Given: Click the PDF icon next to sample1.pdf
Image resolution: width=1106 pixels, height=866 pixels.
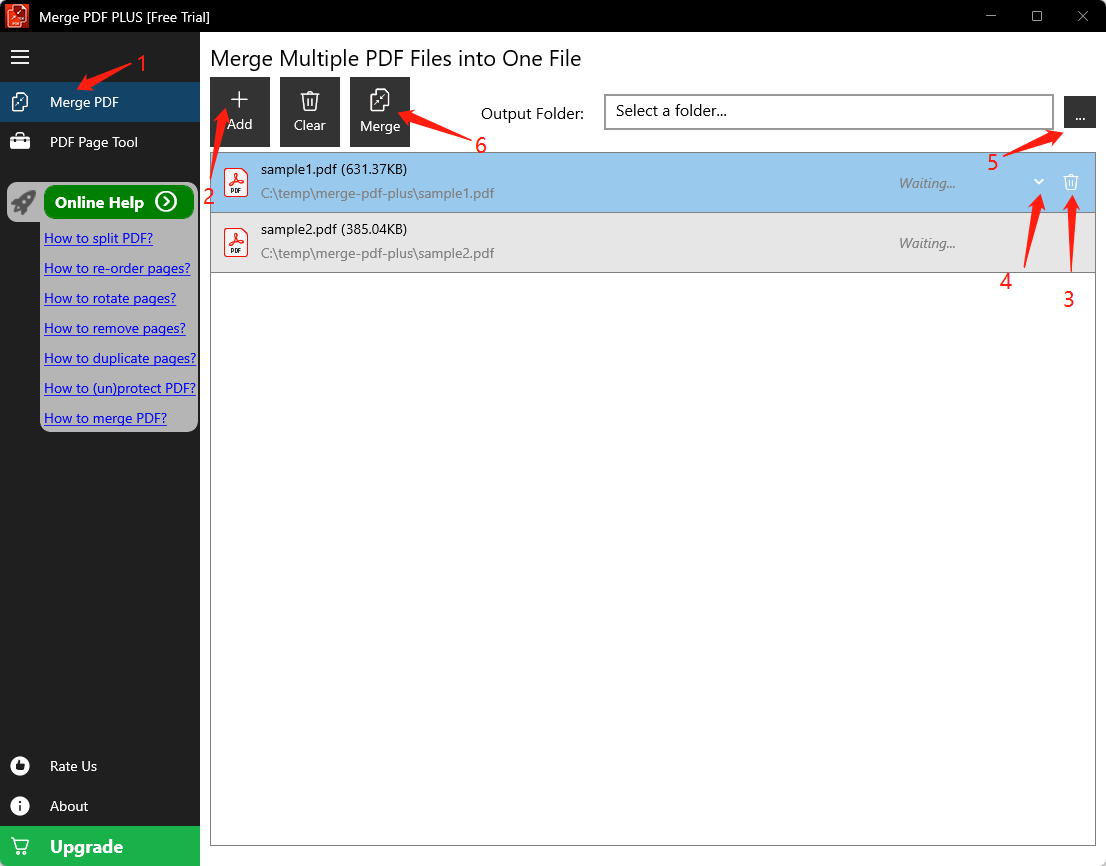Looking at the screenshot, I should pyautogui.click(x=235, y=182).
